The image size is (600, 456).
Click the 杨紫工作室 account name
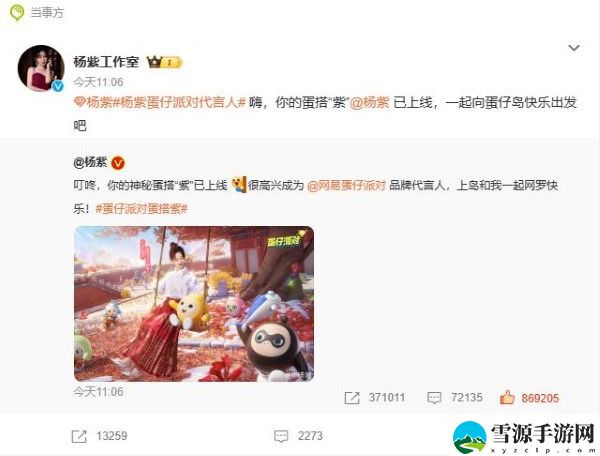click(x=106, y=62)
